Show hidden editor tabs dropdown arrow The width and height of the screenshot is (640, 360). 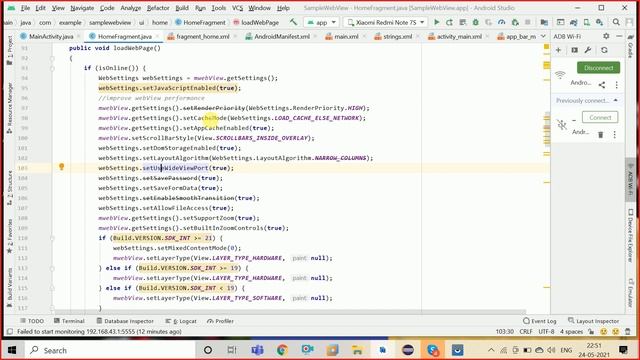coord(543,36)
